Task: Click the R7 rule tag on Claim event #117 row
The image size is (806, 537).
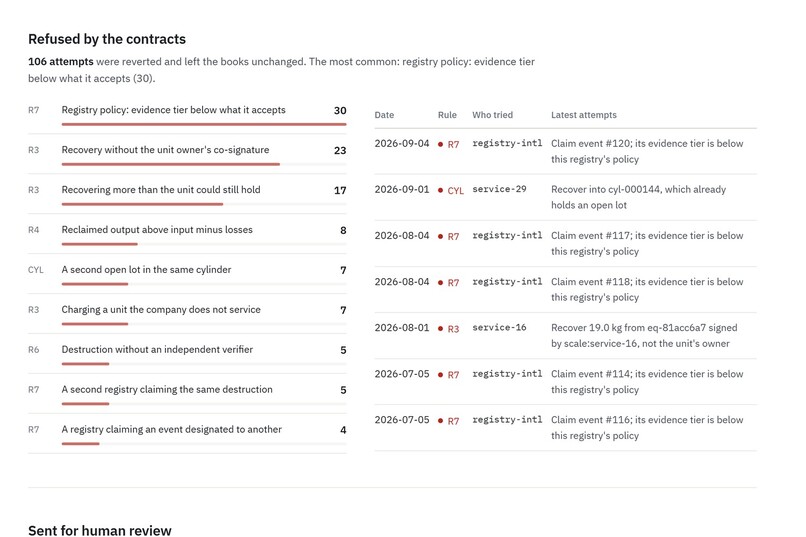Action: point(449,236)
